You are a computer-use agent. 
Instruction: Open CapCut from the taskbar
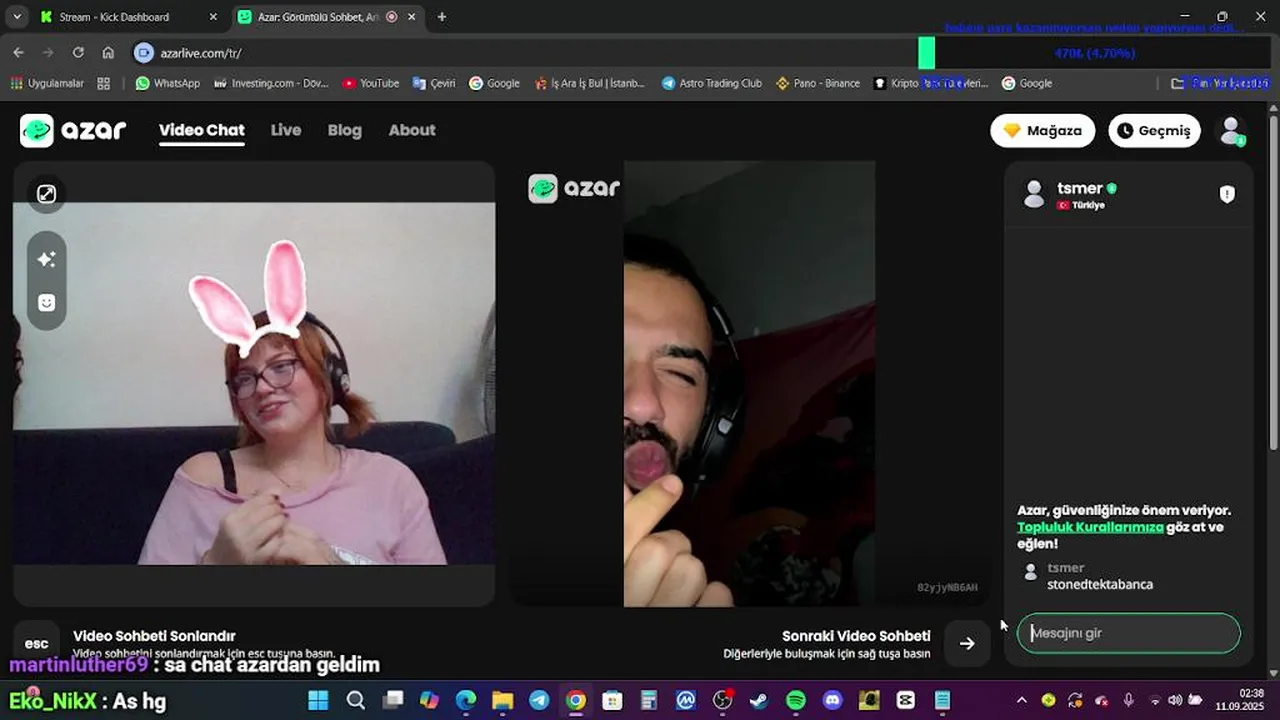pyautogui.click(x=906, y=700)
